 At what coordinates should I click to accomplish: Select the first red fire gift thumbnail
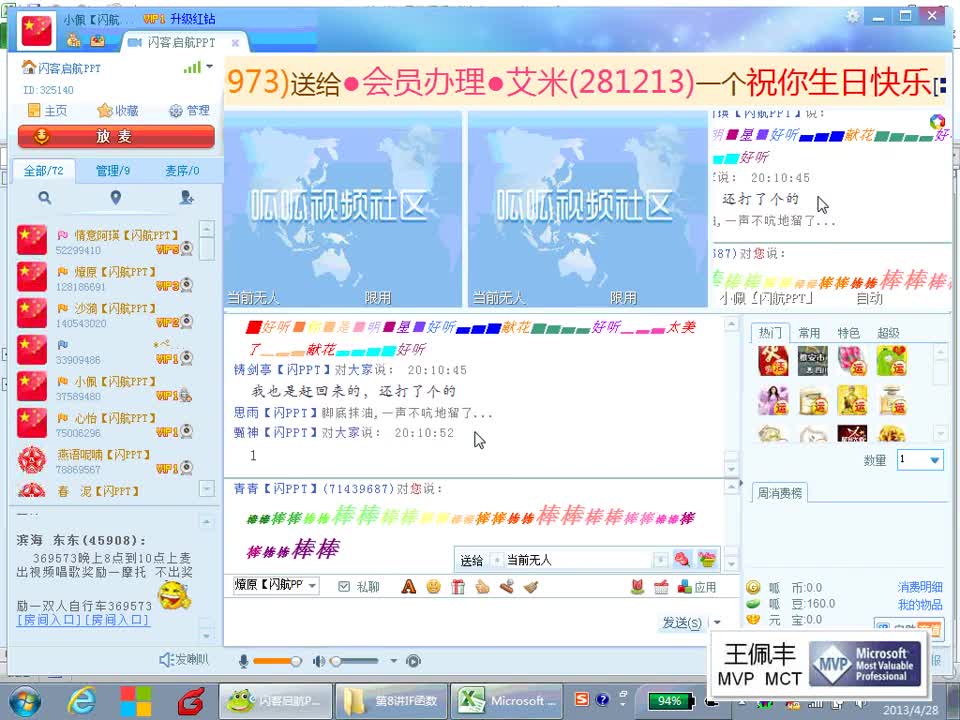coord(773,361)
